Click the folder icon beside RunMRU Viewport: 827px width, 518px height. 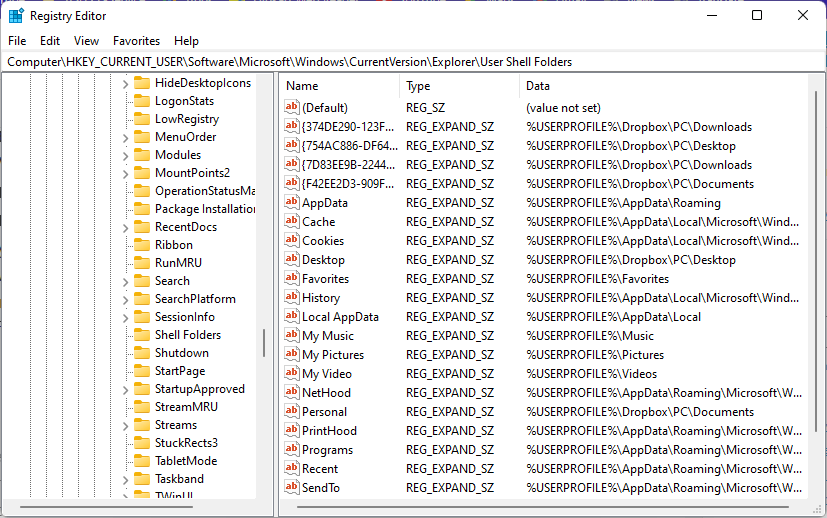(141, 263)
